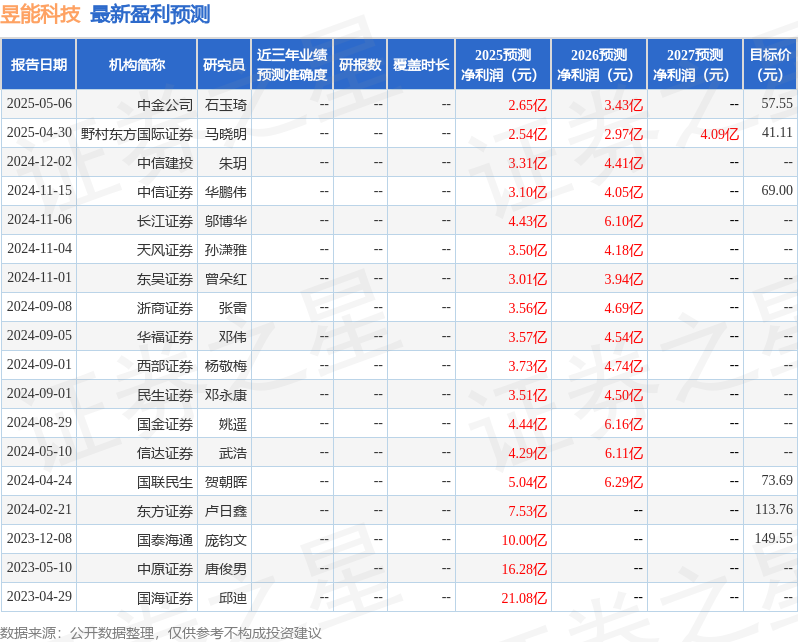The height and width of the screenshot is (642, 798).
Task: Click date cell 2024-08-29
Action: pyautogui.click(x=39, y=423)
